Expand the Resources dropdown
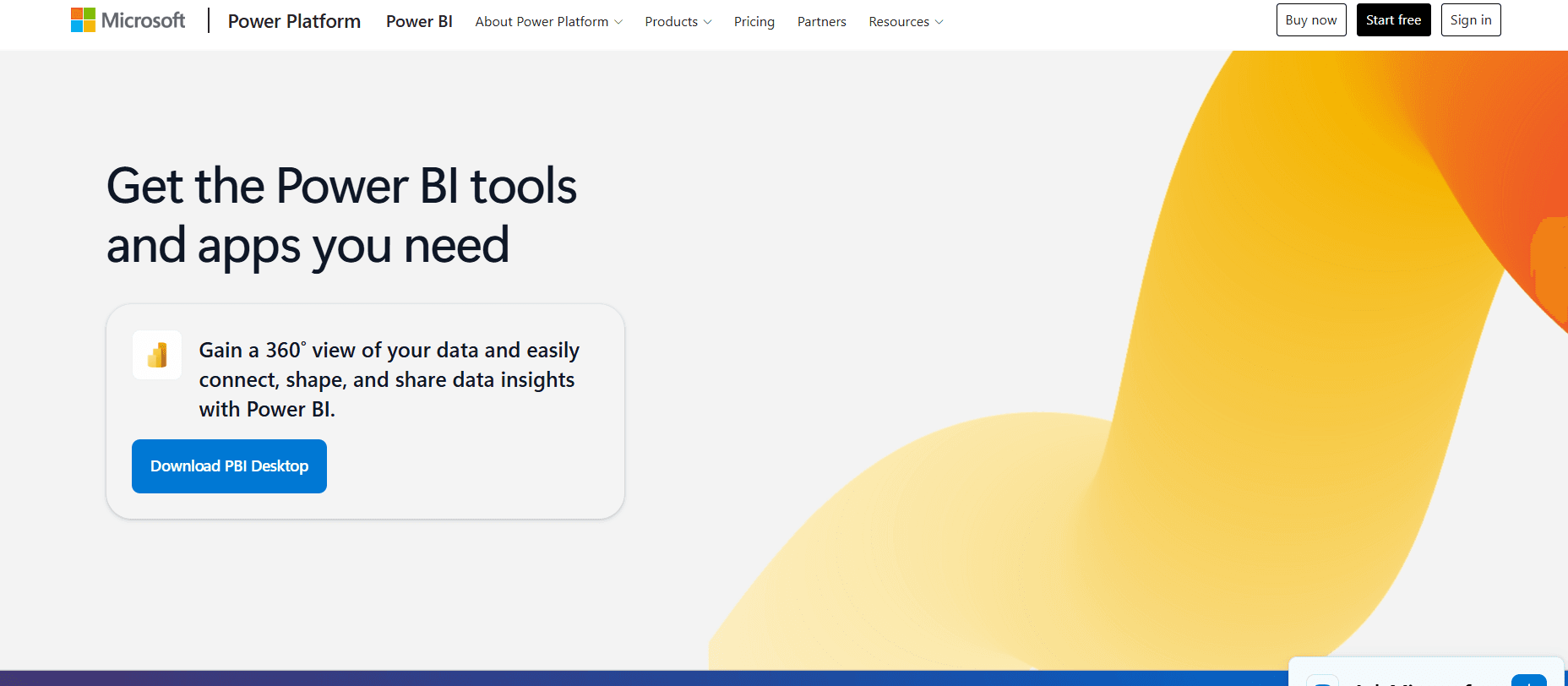This screenshot has height=686, width=1568. tap(906, 21)
